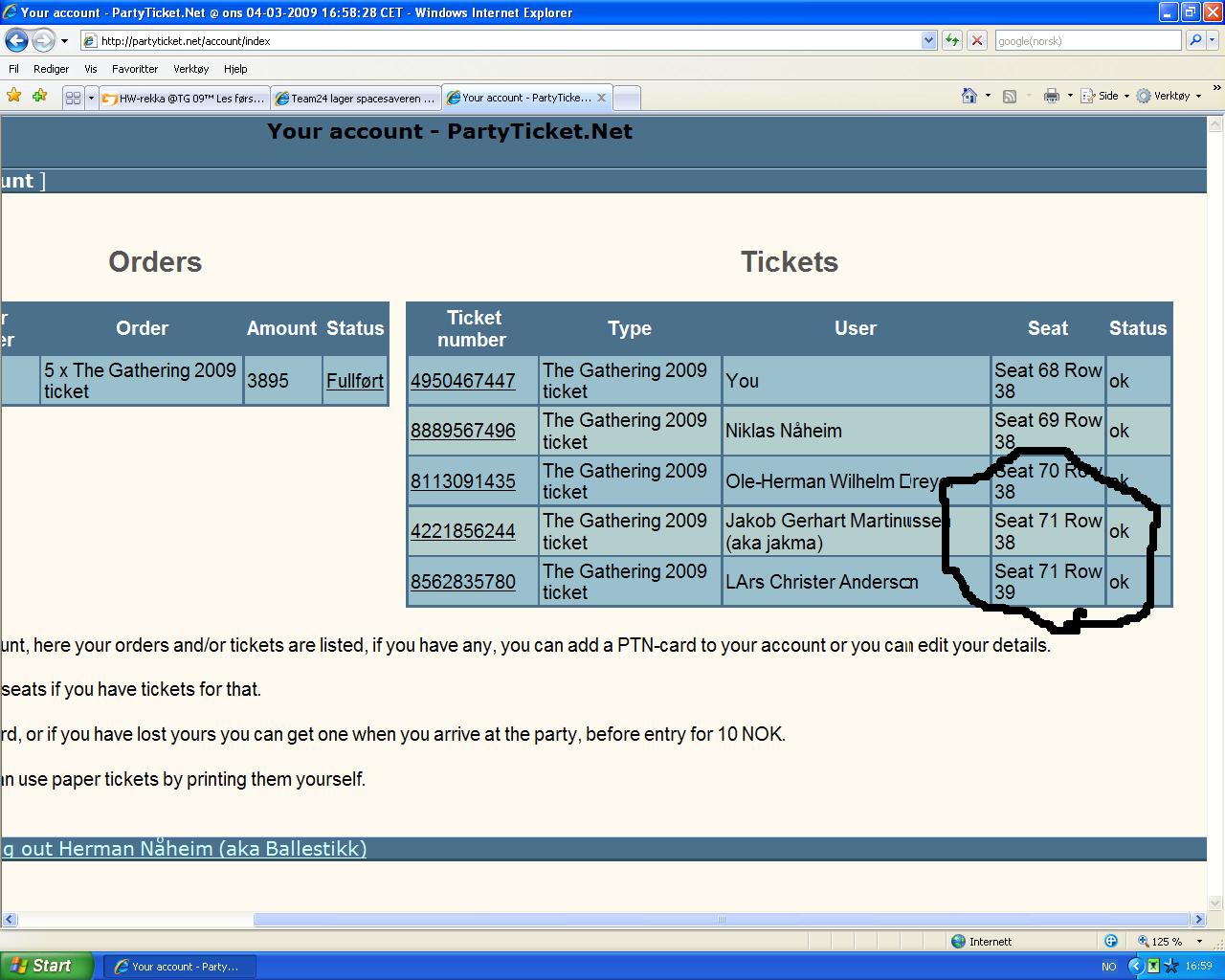Open the Side page menu
Screen dimensions: 1225x980
click(x=1105, y=96)
